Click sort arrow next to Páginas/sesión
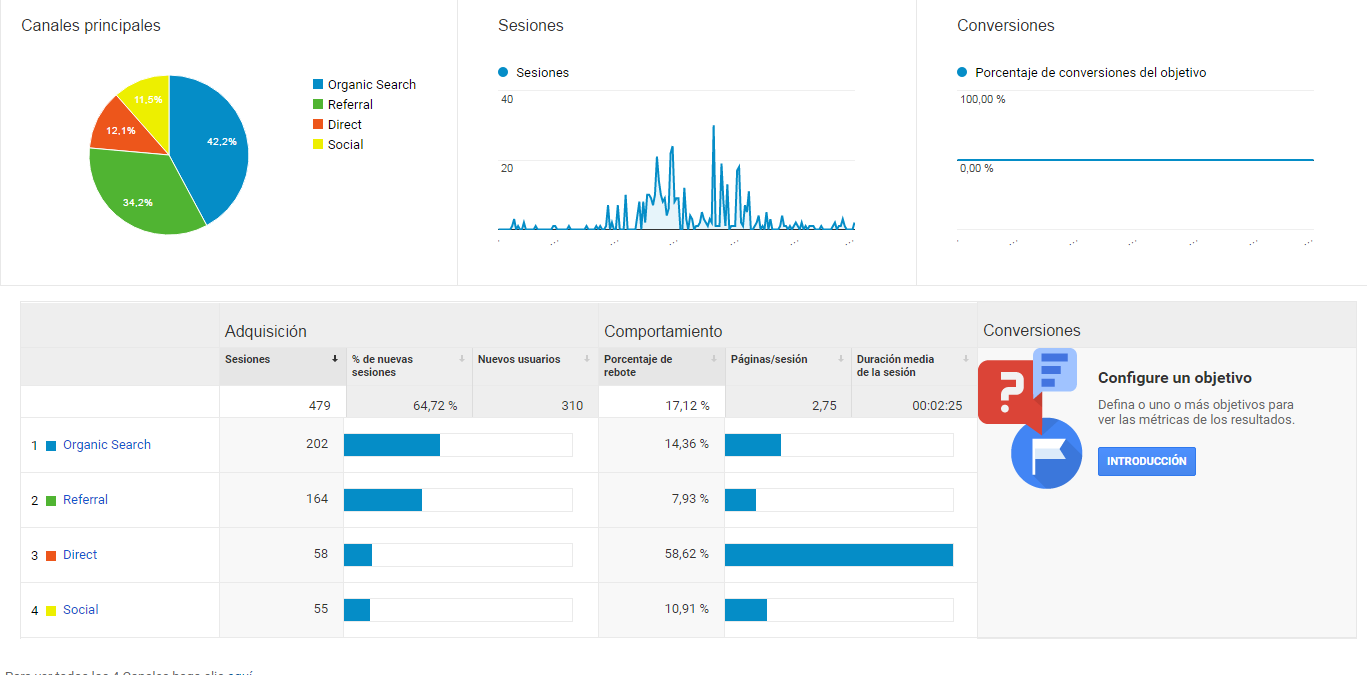 (x=840, y=359)
